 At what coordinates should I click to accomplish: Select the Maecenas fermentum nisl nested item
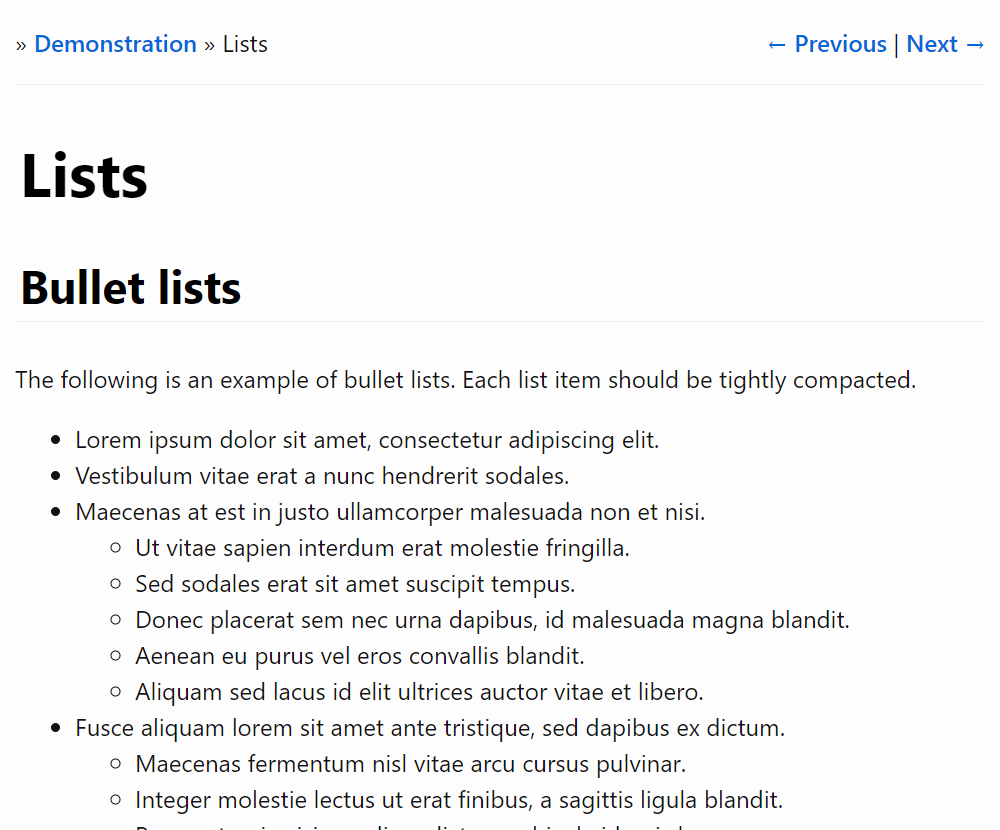click(410, 764)
